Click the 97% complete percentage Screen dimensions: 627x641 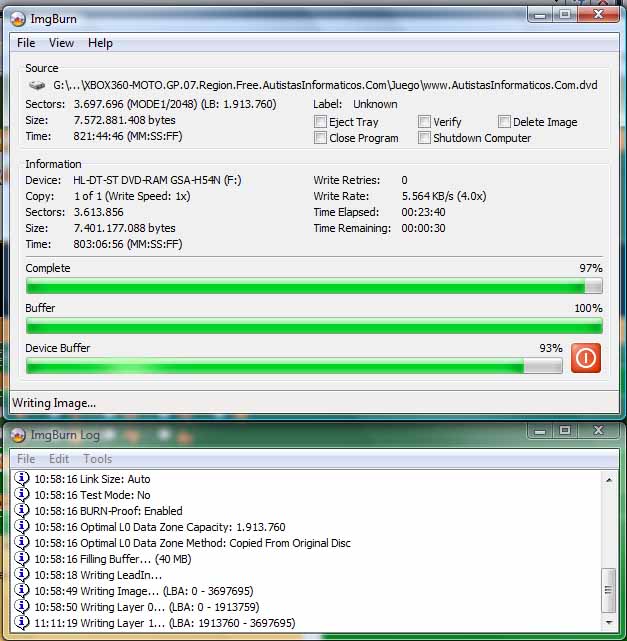(x=591, y=268)
